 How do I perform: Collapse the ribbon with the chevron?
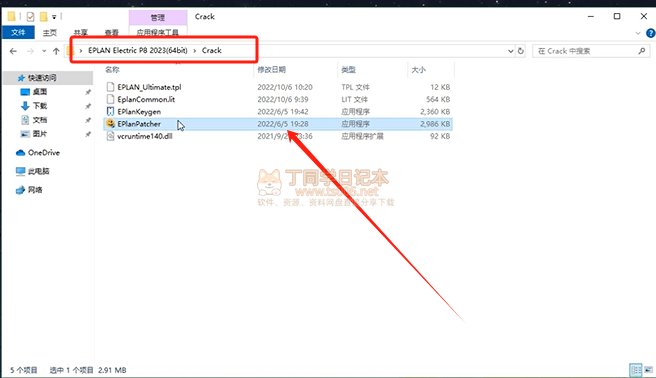(638, 33)
